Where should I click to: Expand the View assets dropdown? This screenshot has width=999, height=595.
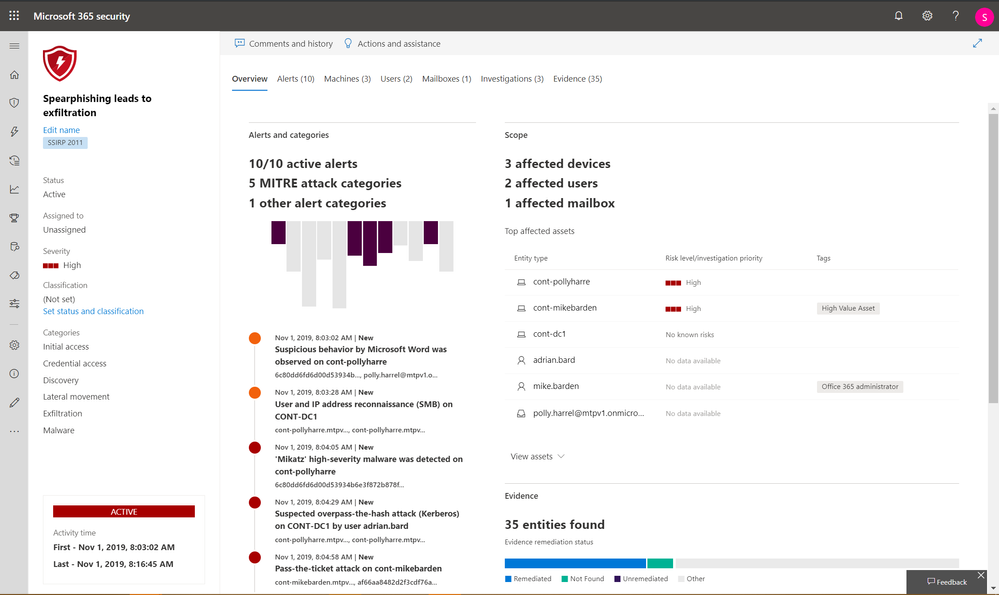coord(537,457)
